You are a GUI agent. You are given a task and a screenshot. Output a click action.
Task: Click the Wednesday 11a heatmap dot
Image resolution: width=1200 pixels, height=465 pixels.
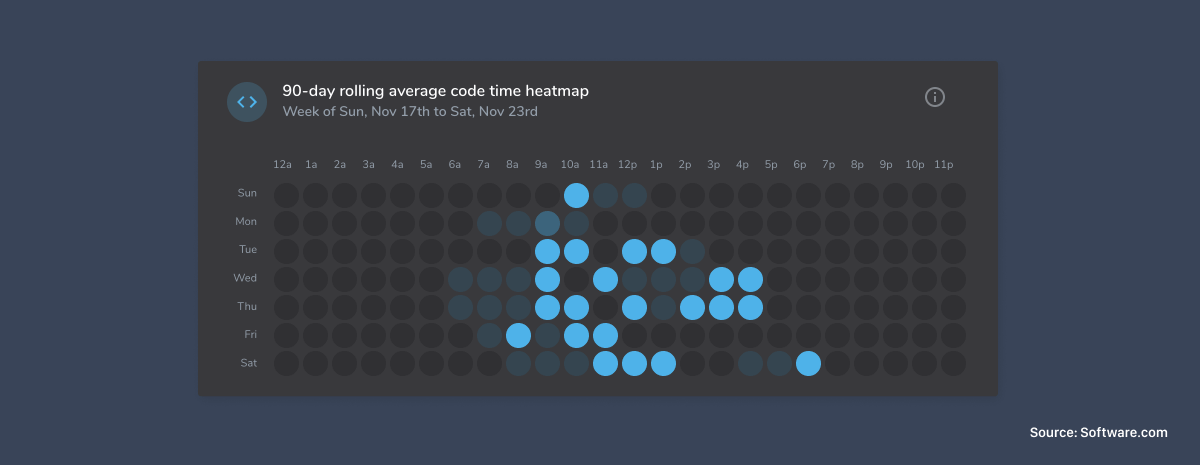point(605,279)
